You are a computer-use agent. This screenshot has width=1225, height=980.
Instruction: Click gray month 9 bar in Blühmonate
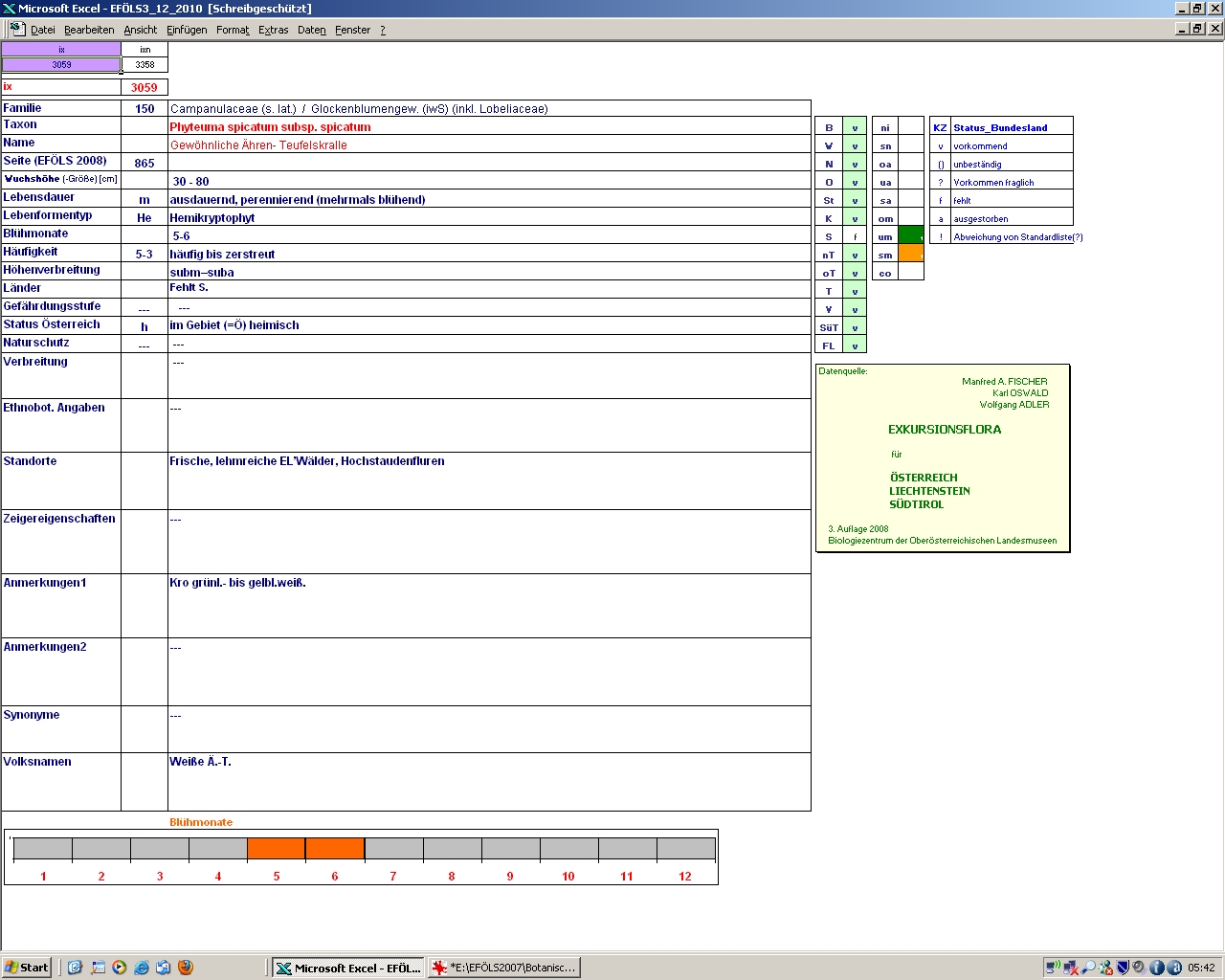click(511, 849)
